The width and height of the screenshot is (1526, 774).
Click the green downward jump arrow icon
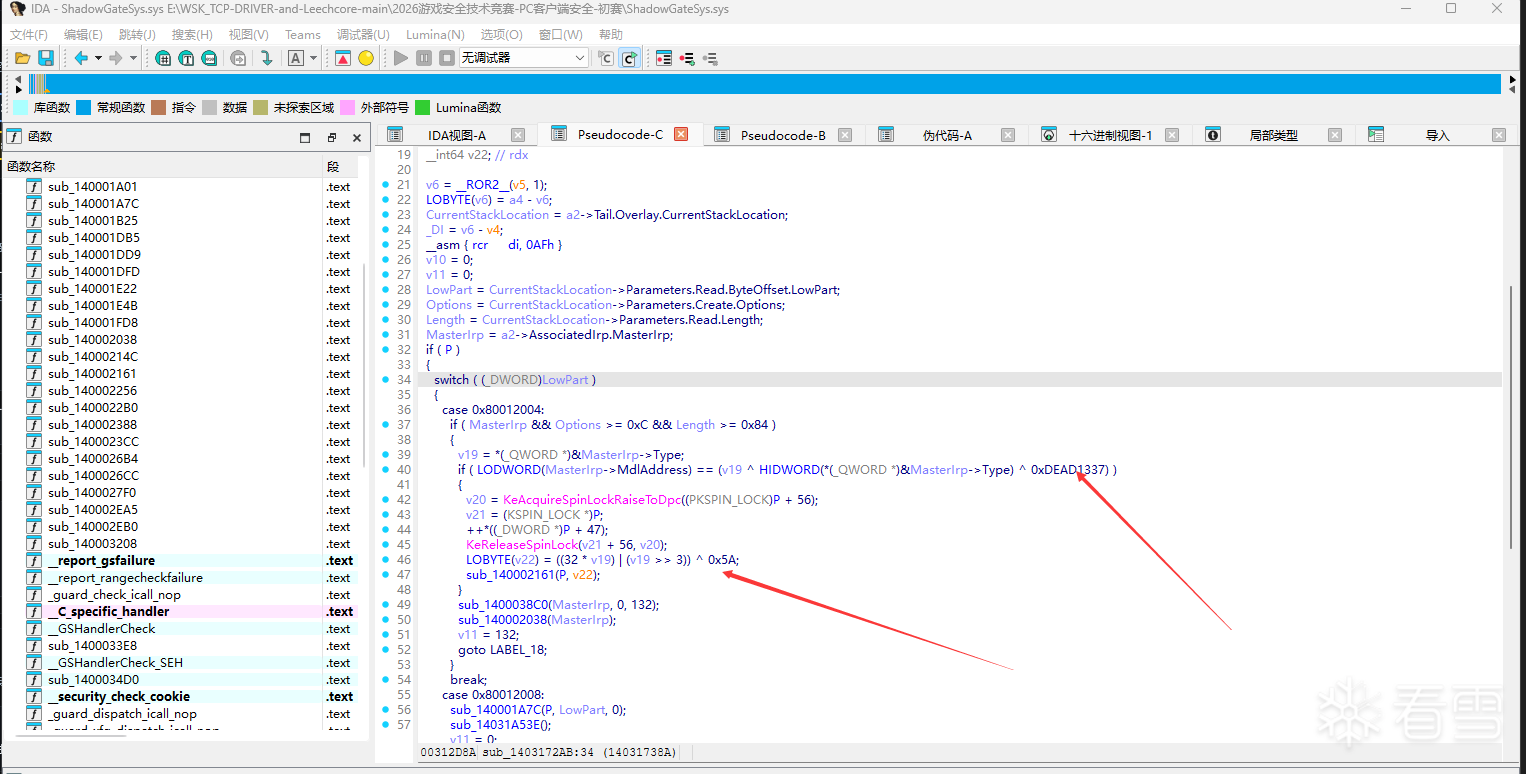(x=267, y=58)
